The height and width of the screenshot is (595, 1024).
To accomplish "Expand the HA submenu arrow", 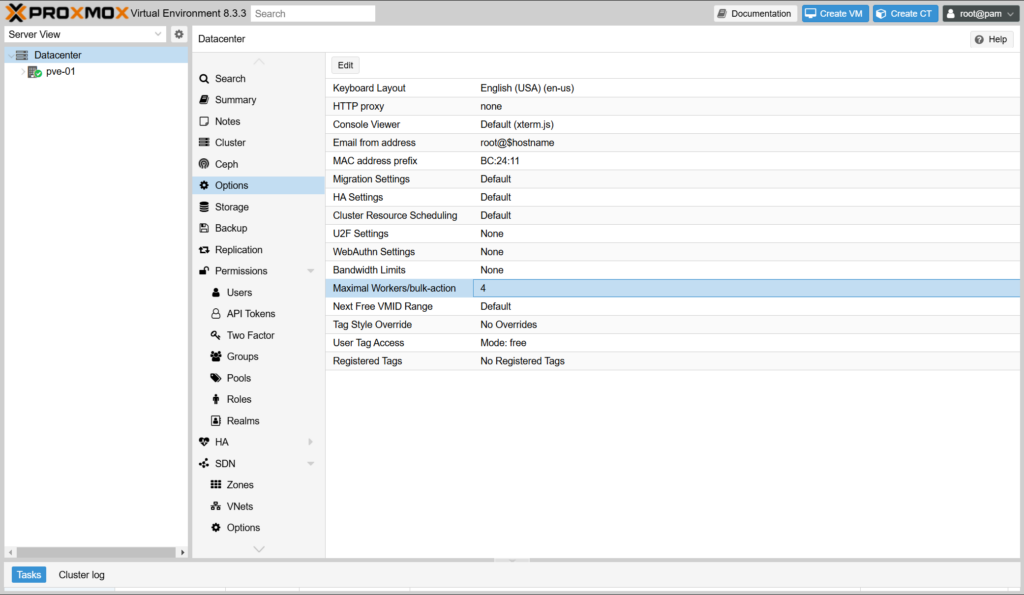I will click(x=310, y=442).
